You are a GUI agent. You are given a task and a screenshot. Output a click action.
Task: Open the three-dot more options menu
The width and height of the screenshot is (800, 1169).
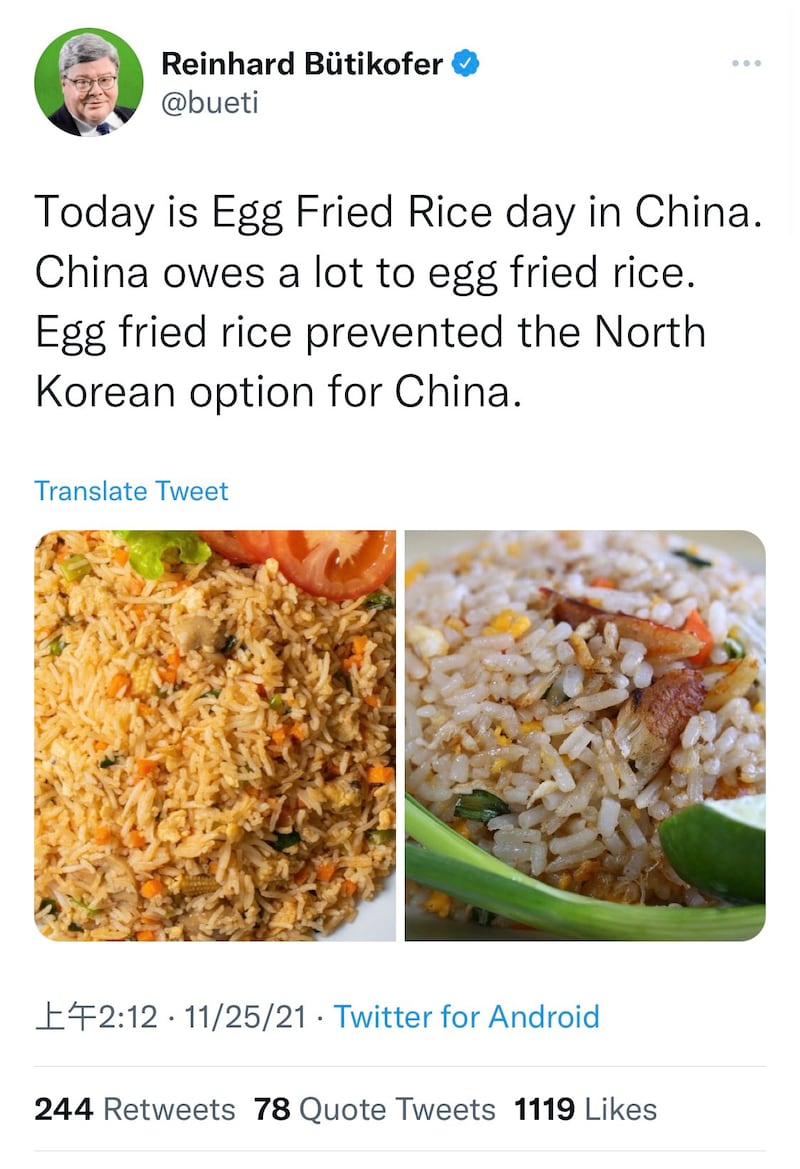pyautogui.click(x=746, y=63)
